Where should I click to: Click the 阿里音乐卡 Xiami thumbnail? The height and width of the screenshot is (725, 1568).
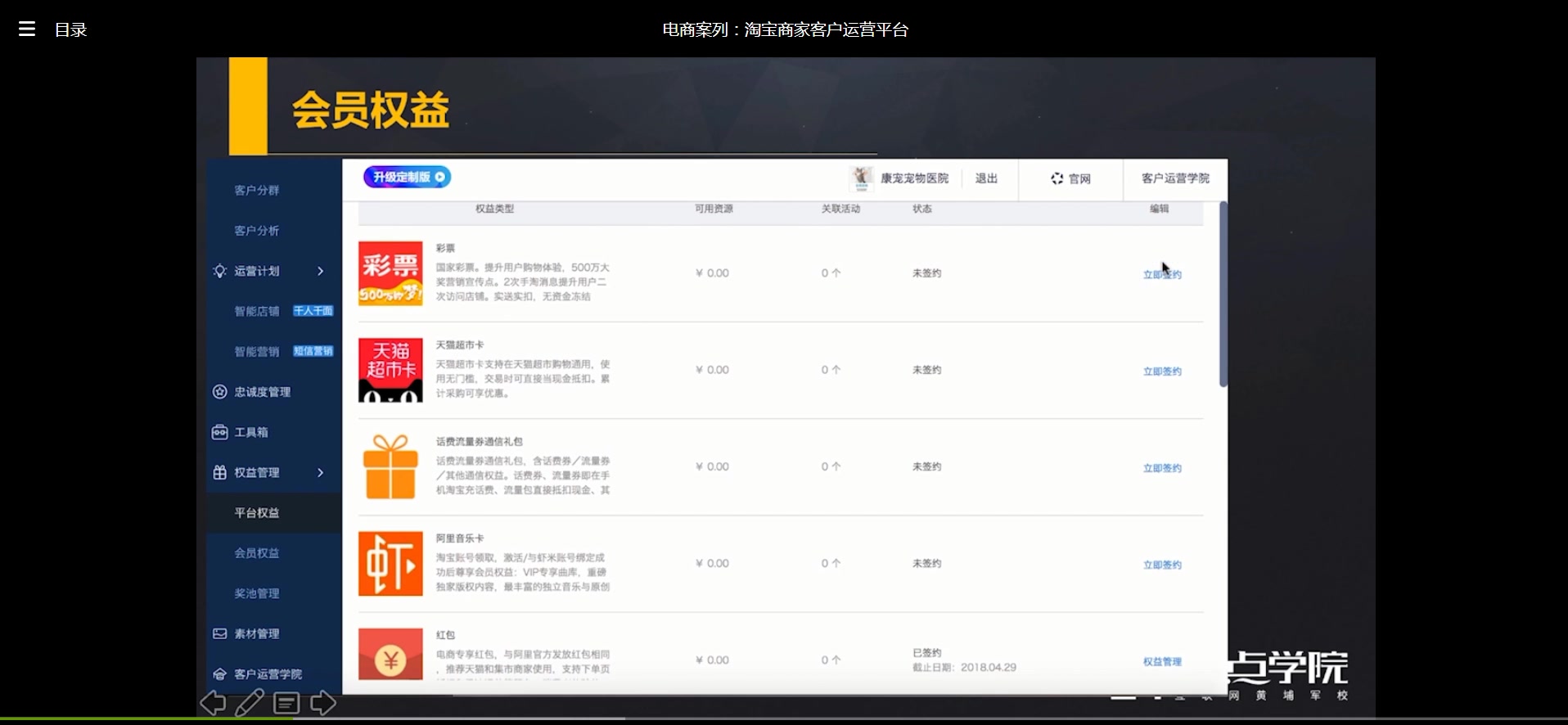coord(390,564)
